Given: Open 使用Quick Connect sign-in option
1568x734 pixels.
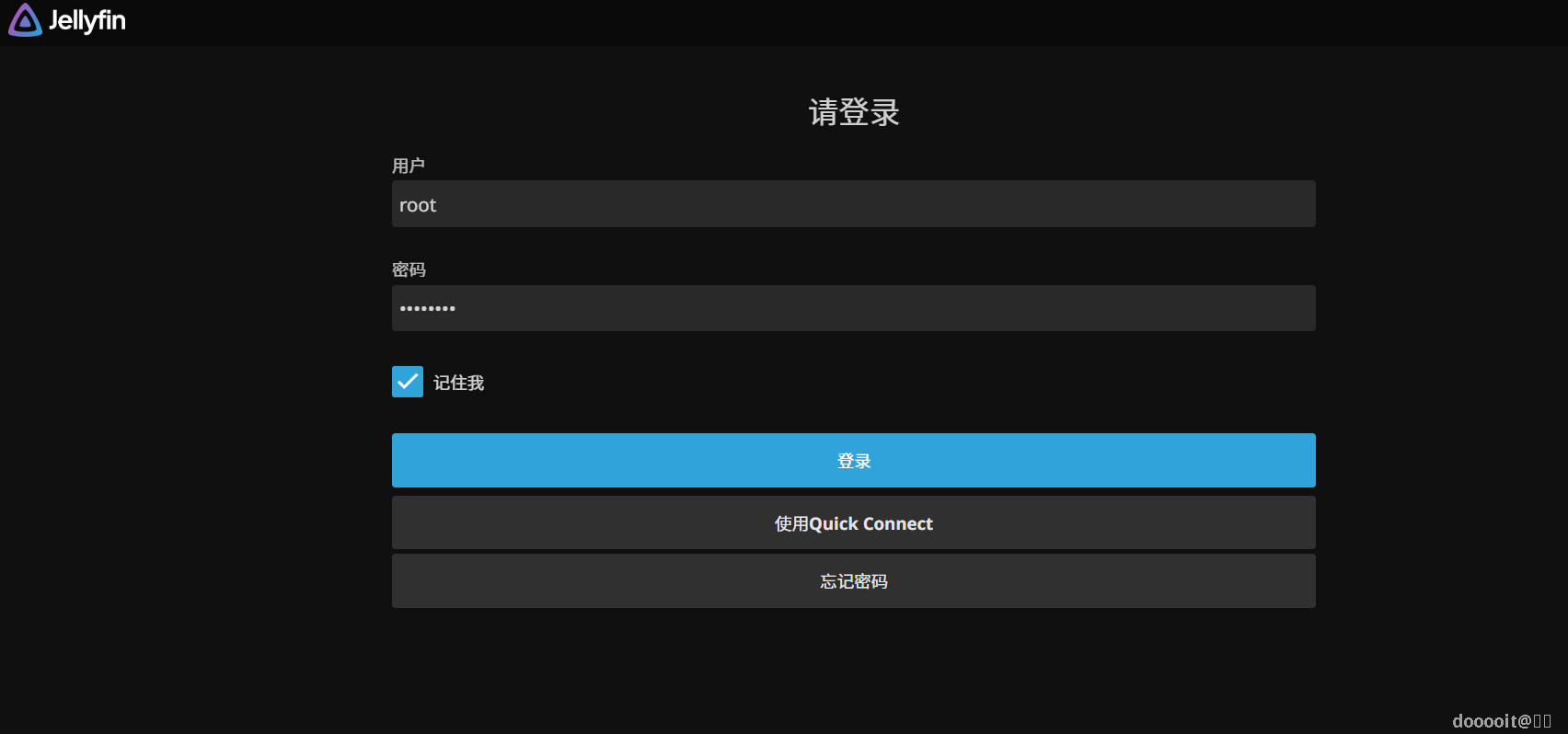Looking at the screenshot, I should point(853,522).
